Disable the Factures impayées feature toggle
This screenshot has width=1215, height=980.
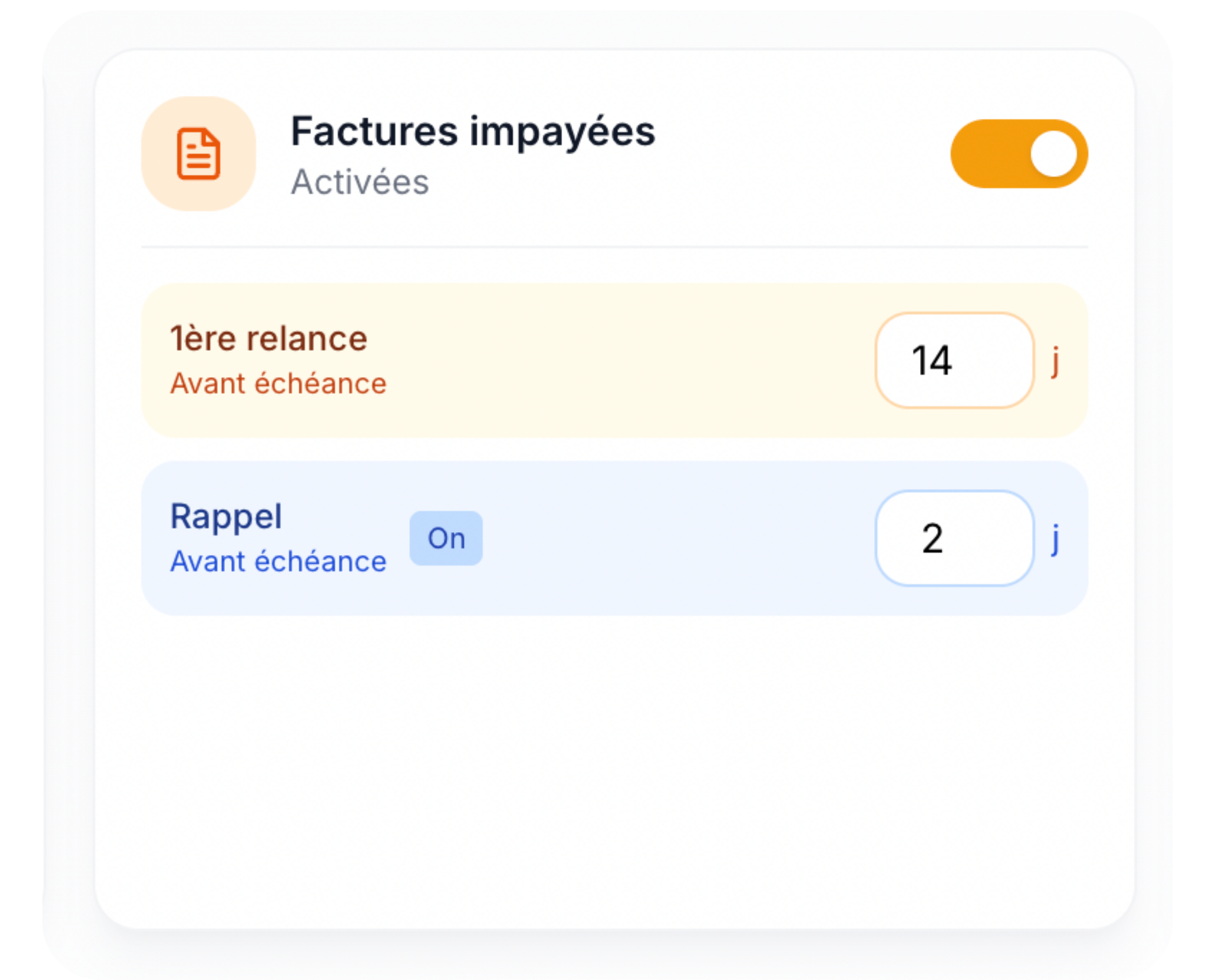1020,153
